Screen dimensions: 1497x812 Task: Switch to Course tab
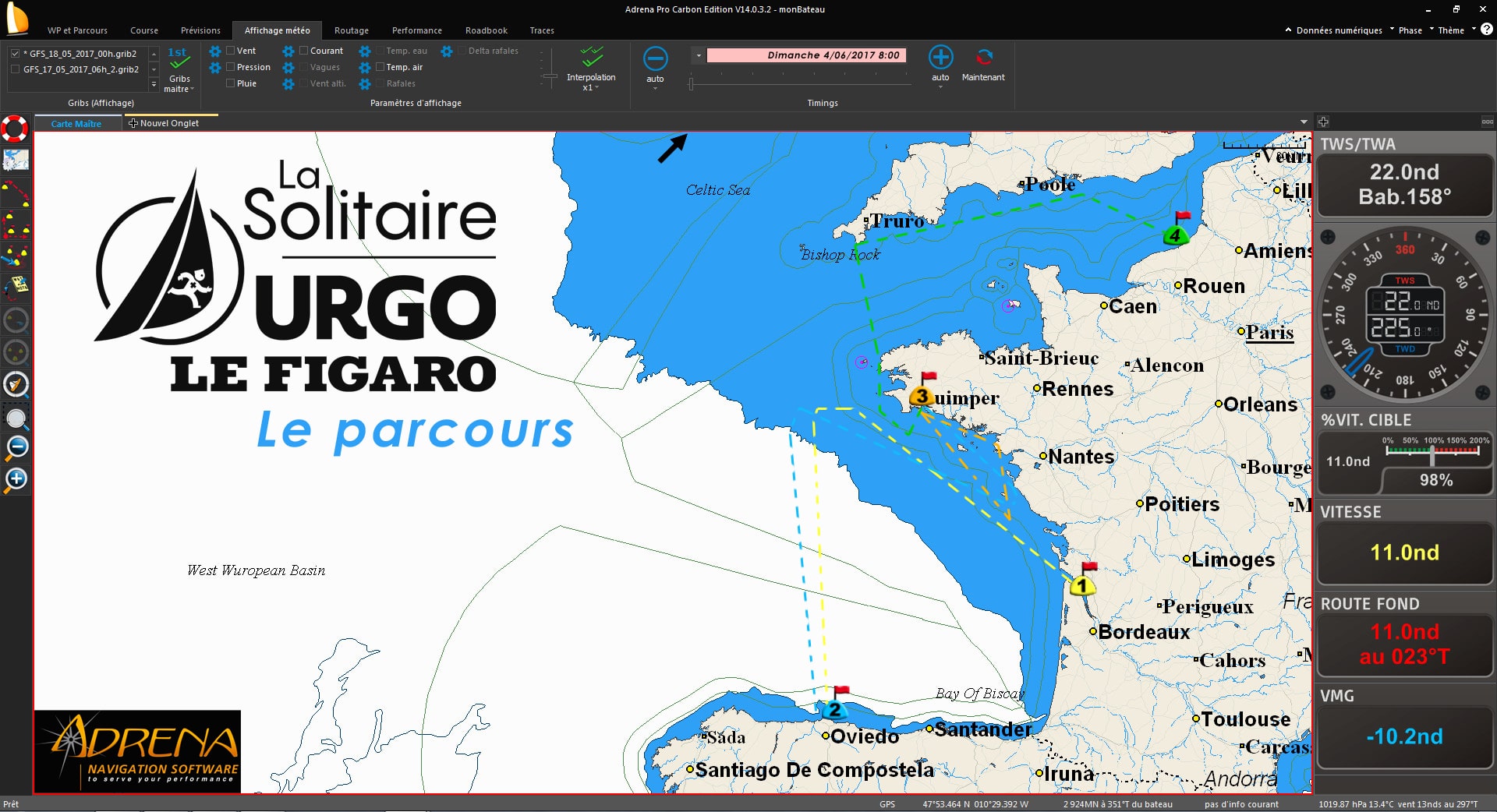click(144, 30)
